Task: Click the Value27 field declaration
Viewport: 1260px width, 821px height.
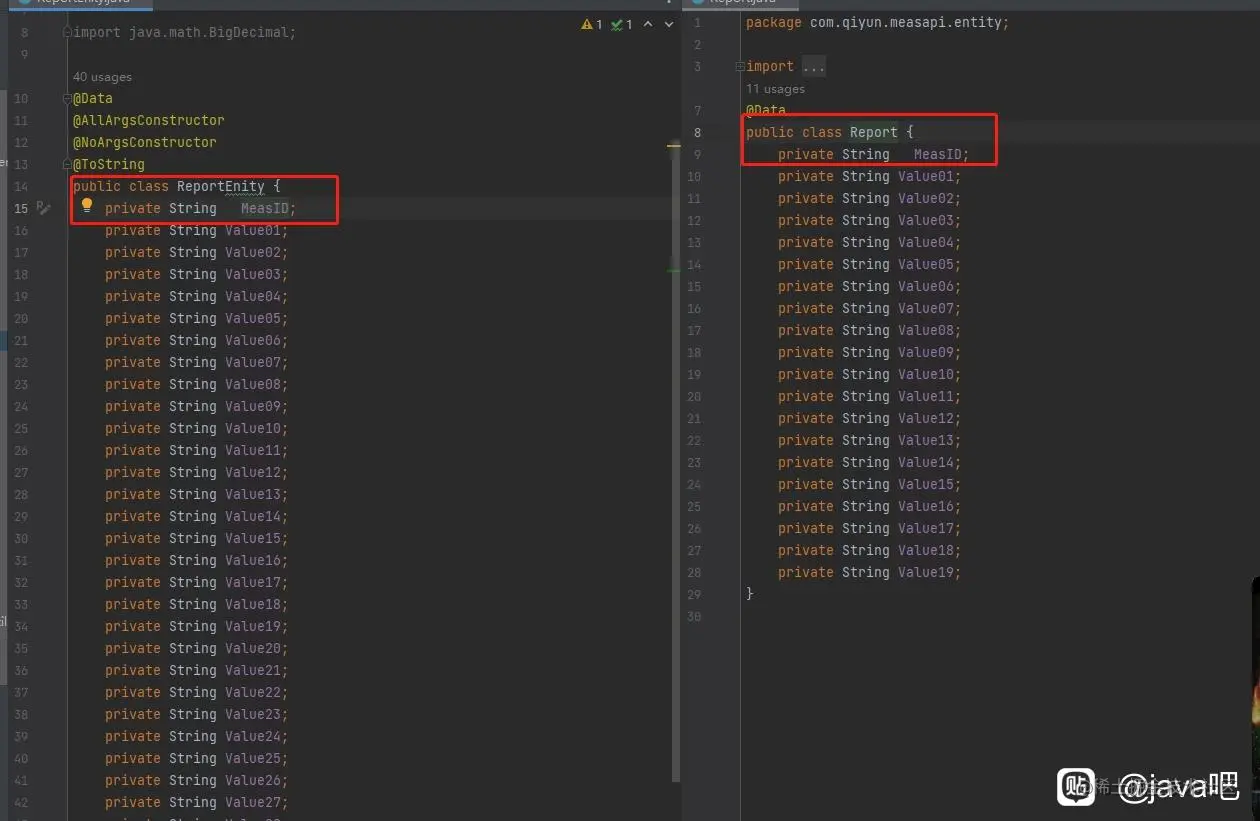Action: (x=196, y=802)
